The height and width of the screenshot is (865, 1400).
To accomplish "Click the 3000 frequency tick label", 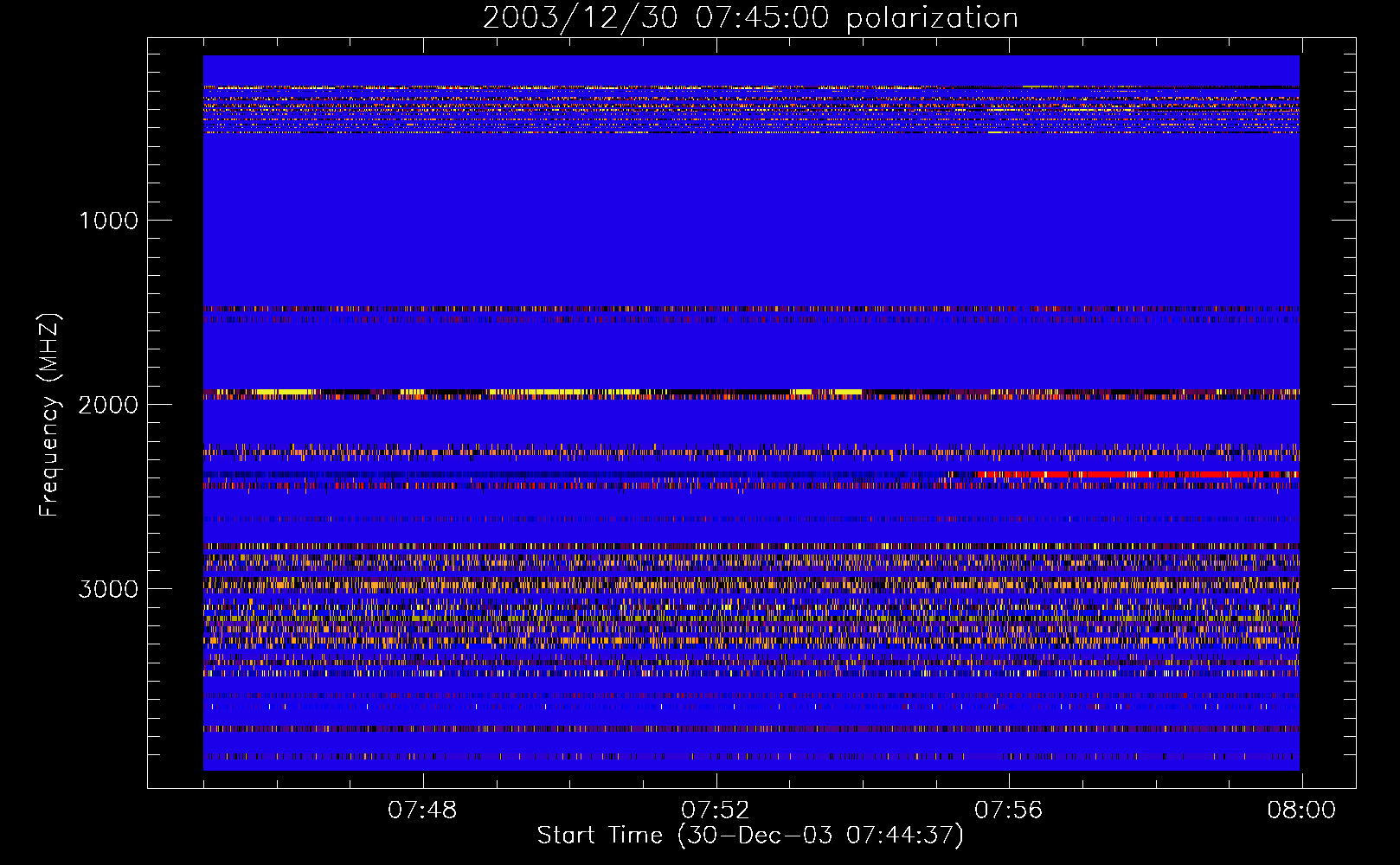I will click(x=108, y=589).
